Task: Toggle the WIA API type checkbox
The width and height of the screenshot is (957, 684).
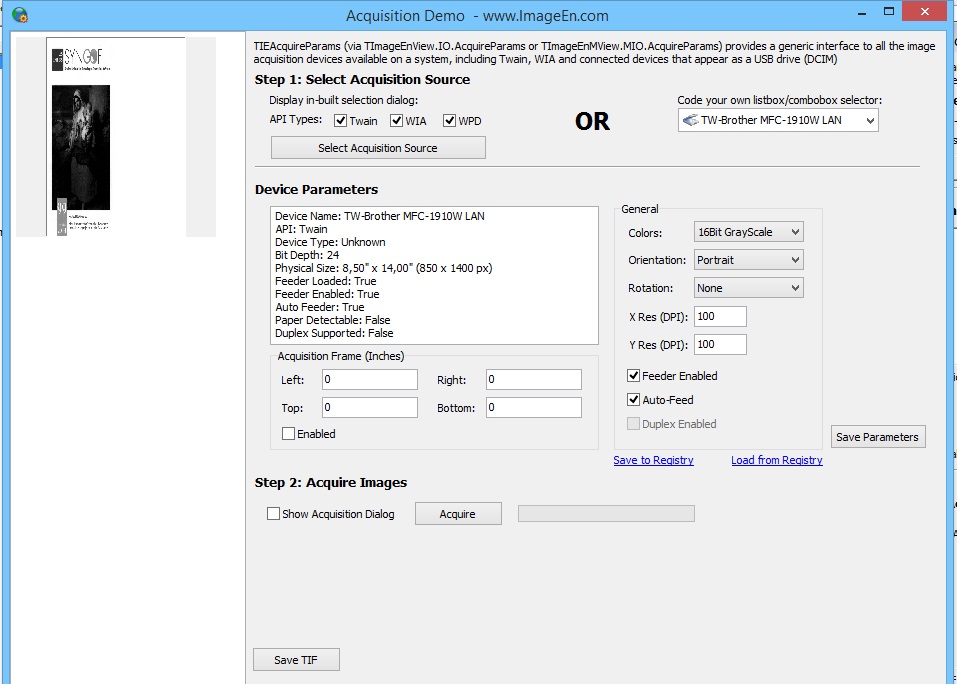Action: pos(396,121)
